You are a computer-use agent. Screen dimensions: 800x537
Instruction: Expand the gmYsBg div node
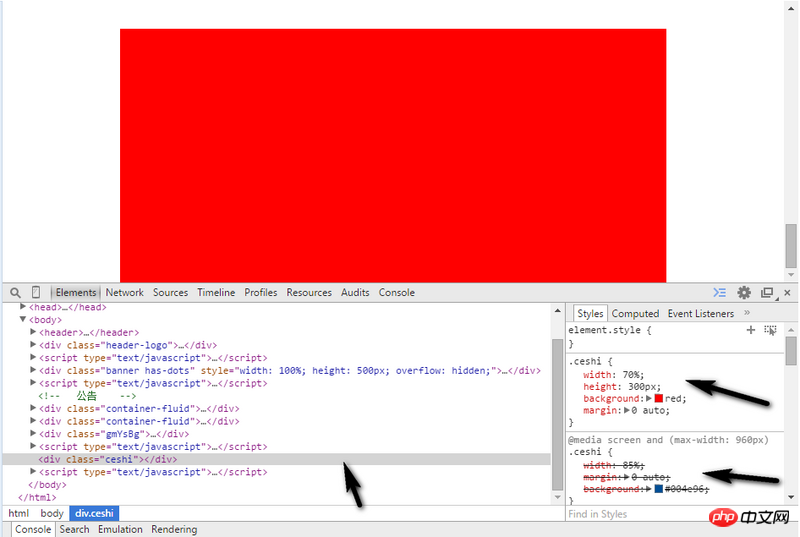(x=33, y=433)
